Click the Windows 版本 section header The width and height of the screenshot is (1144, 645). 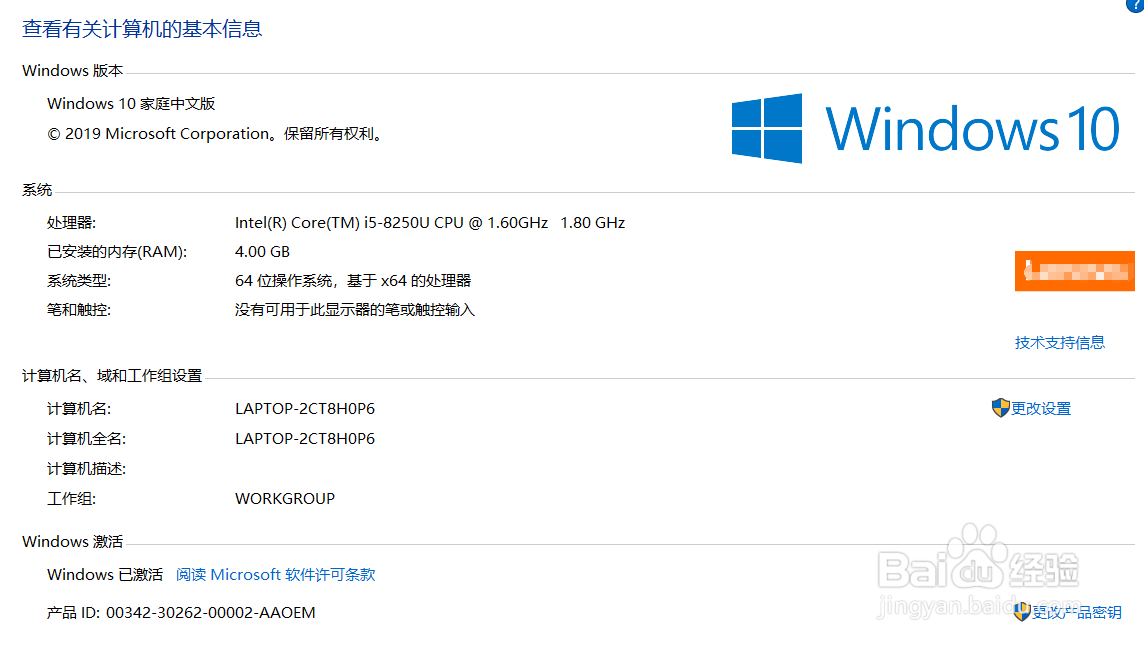click(73, 71)
